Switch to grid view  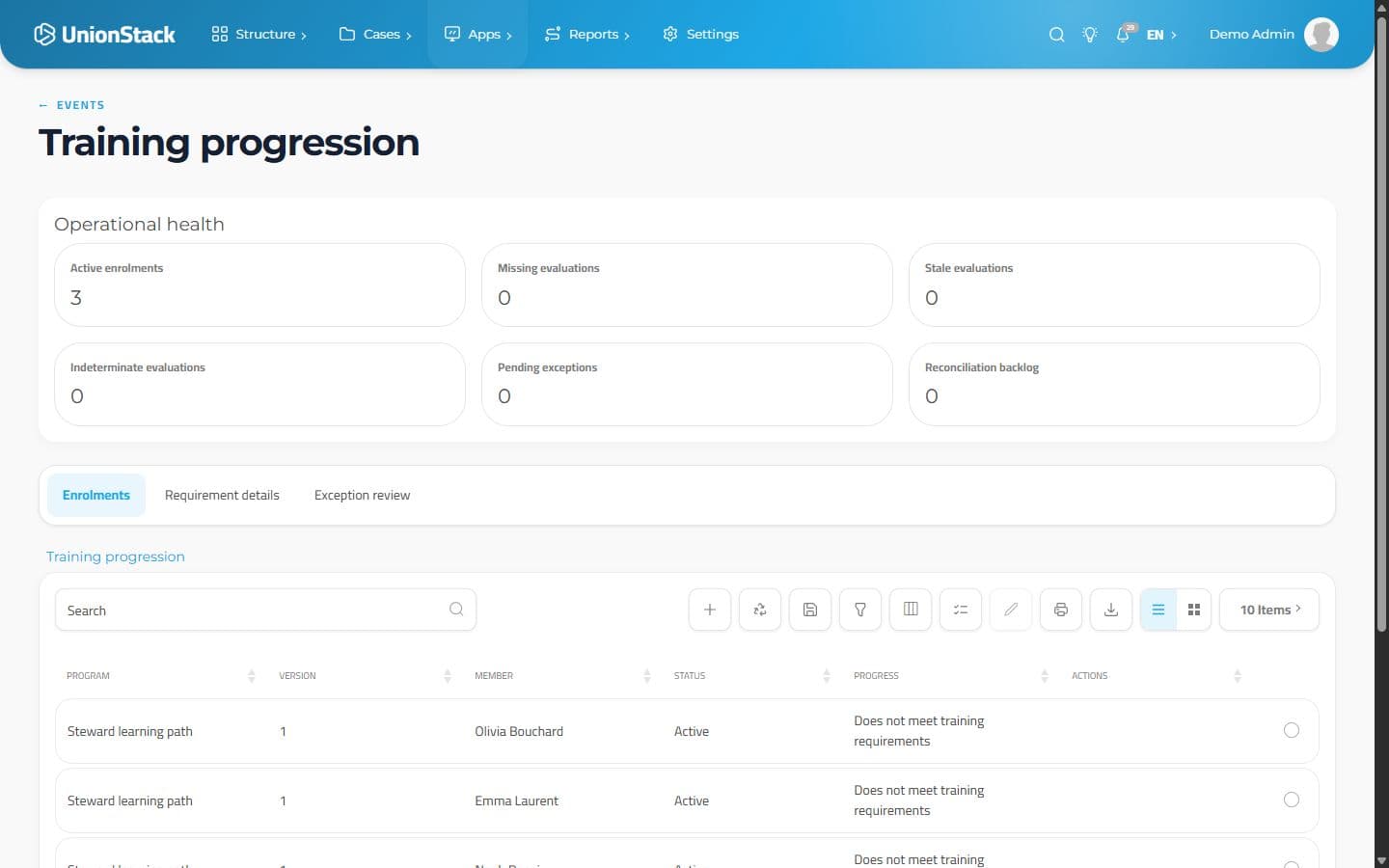coord(1194,610)
